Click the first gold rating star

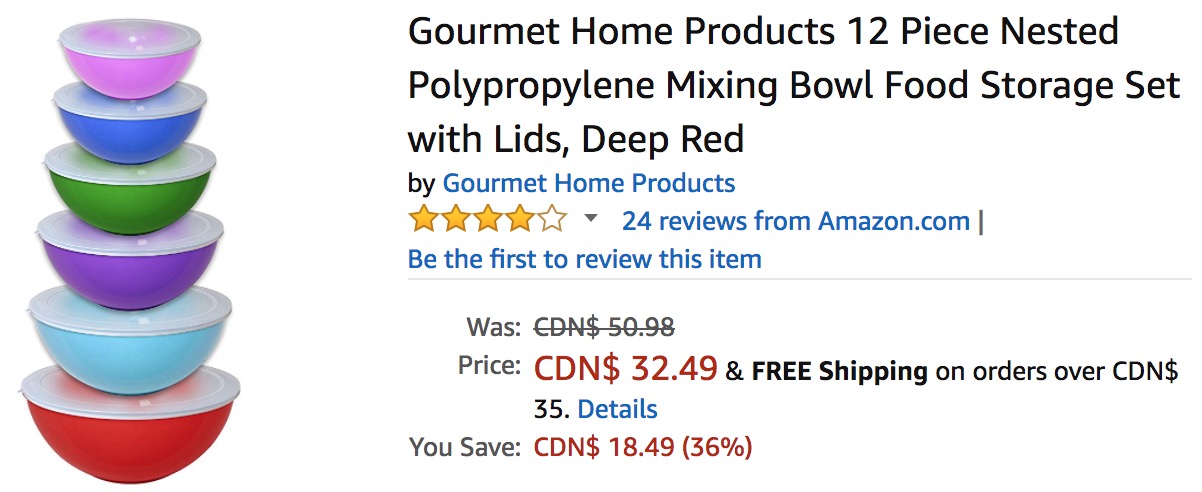click(424, 219)
